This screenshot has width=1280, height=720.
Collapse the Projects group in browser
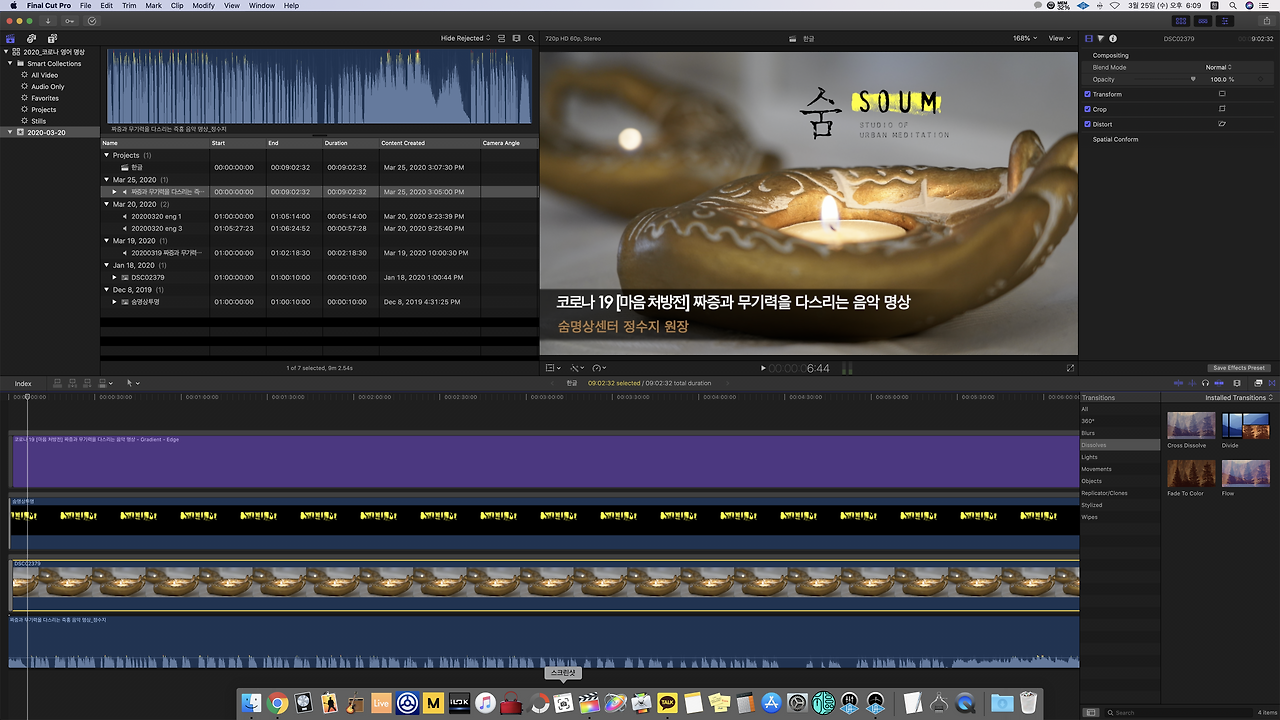tap(107, 155)
